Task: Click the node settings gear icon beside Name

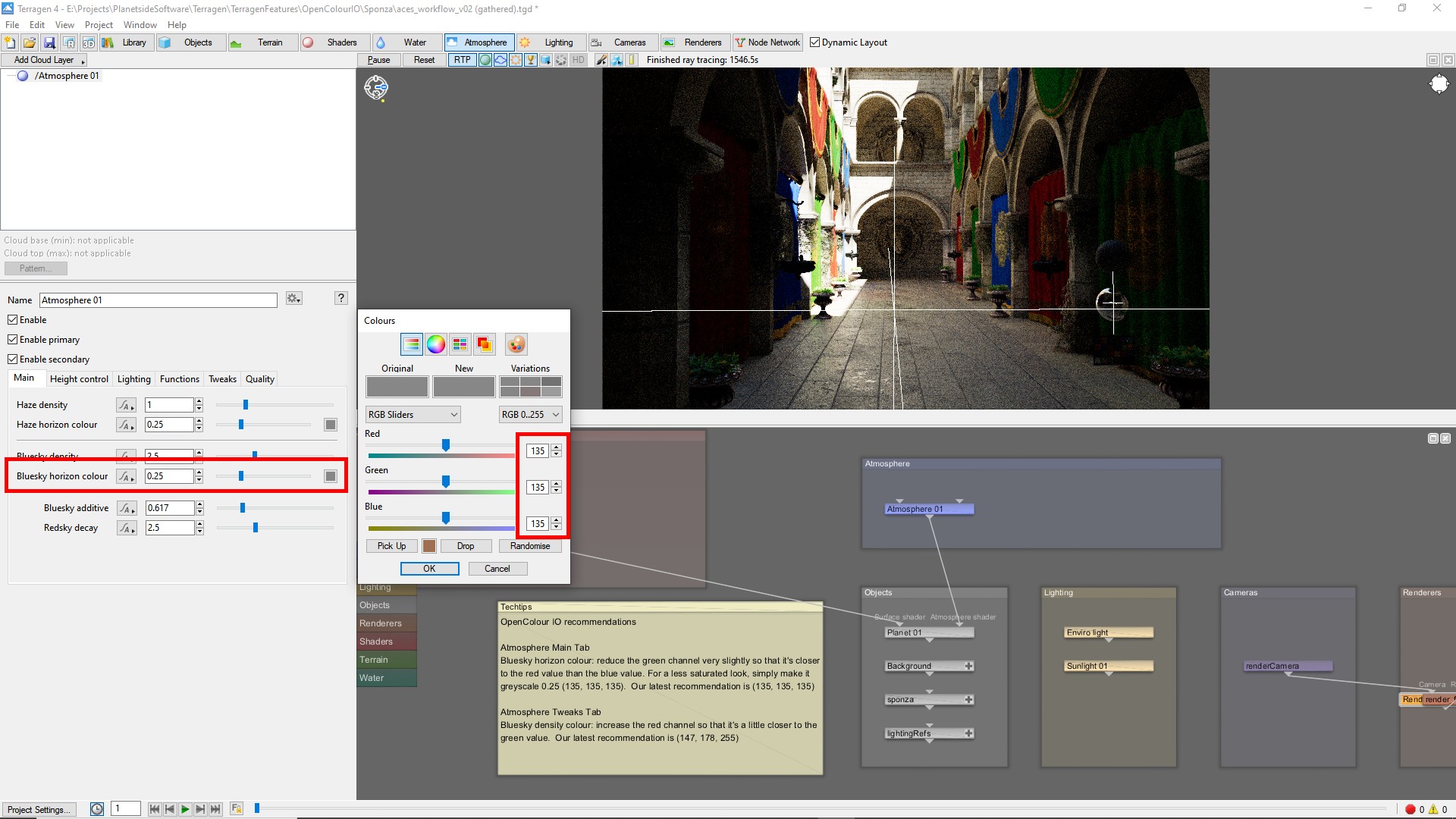Action: point(294,299)
